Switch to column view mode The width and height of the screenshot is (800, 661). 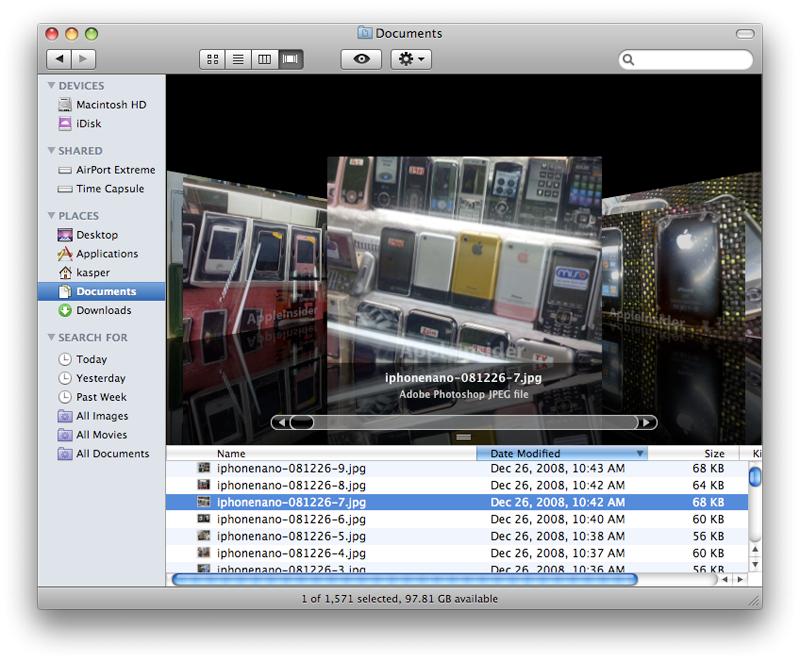pyautogui.click(x=264, y=60)
